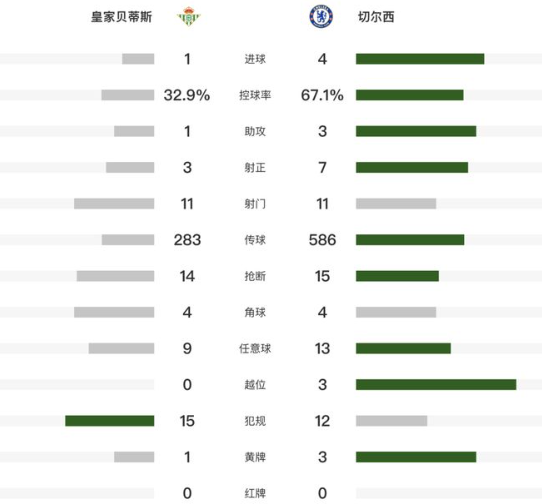The height and width of the screenshot is (504, 542).
Task: Click the 283 passes value
Action: click(x=187, y=240)
